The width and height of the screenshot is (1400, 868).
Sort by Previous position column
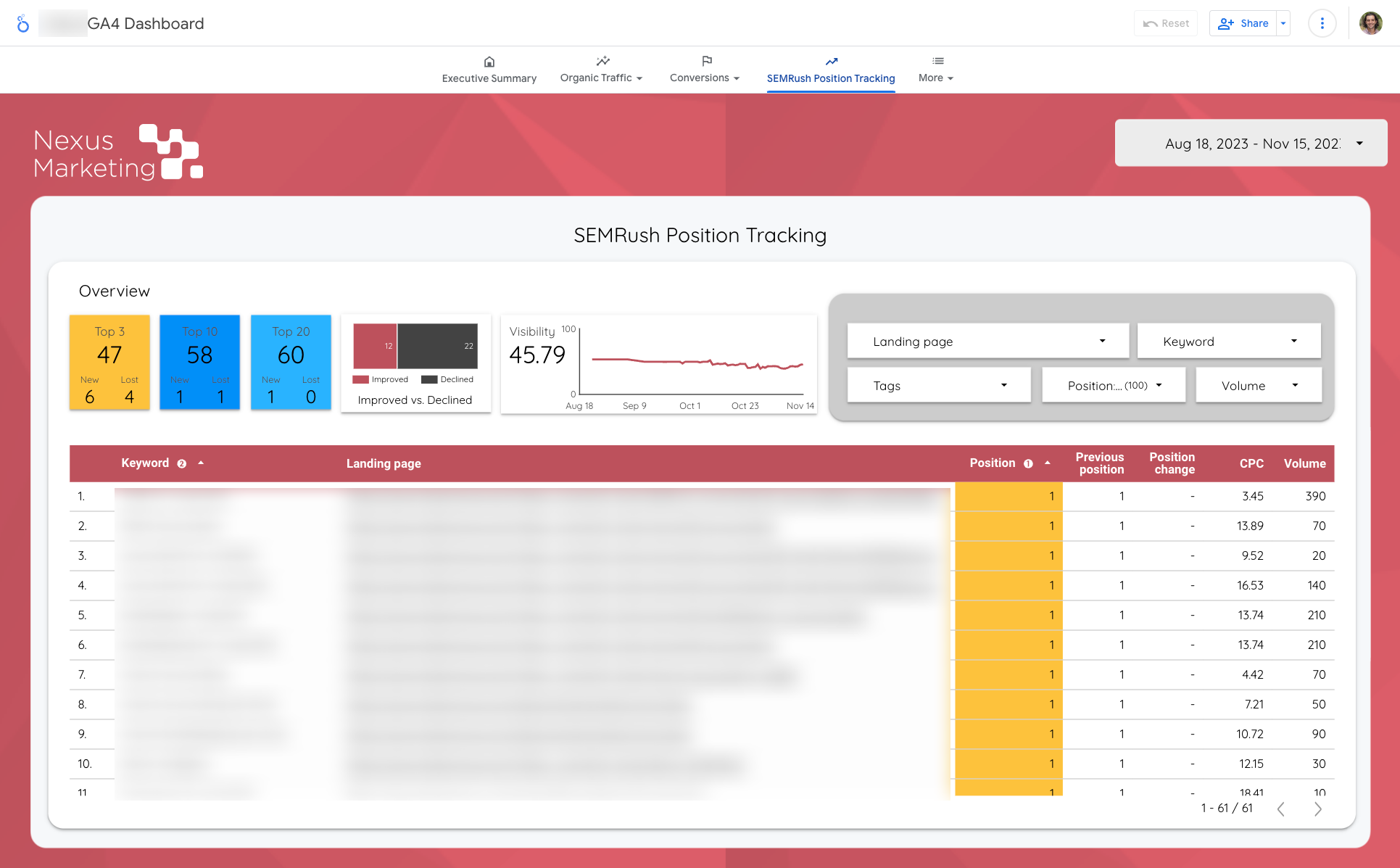coord(1100,463)
